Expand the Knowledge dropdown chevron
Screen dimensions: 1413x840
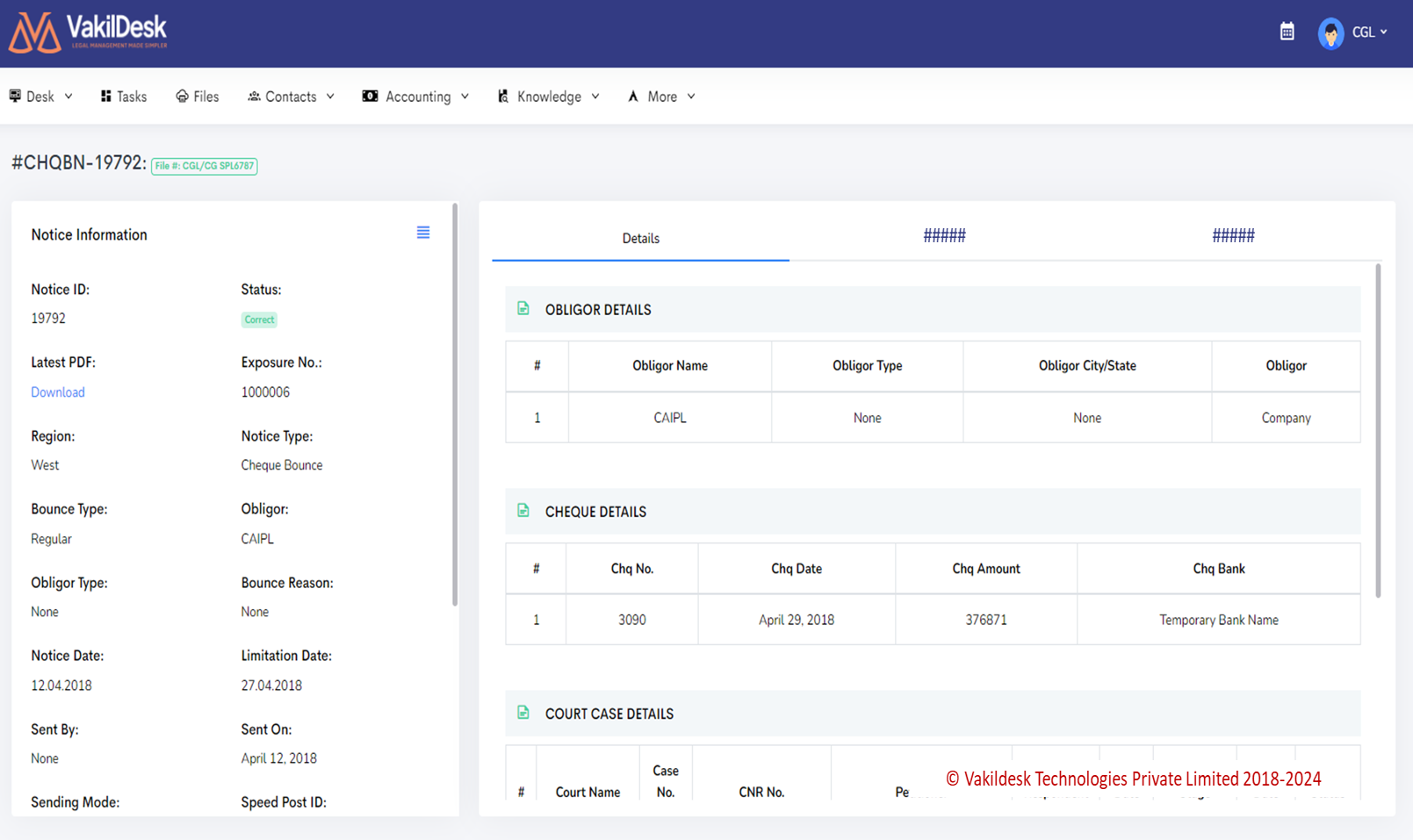coord(595,97)
